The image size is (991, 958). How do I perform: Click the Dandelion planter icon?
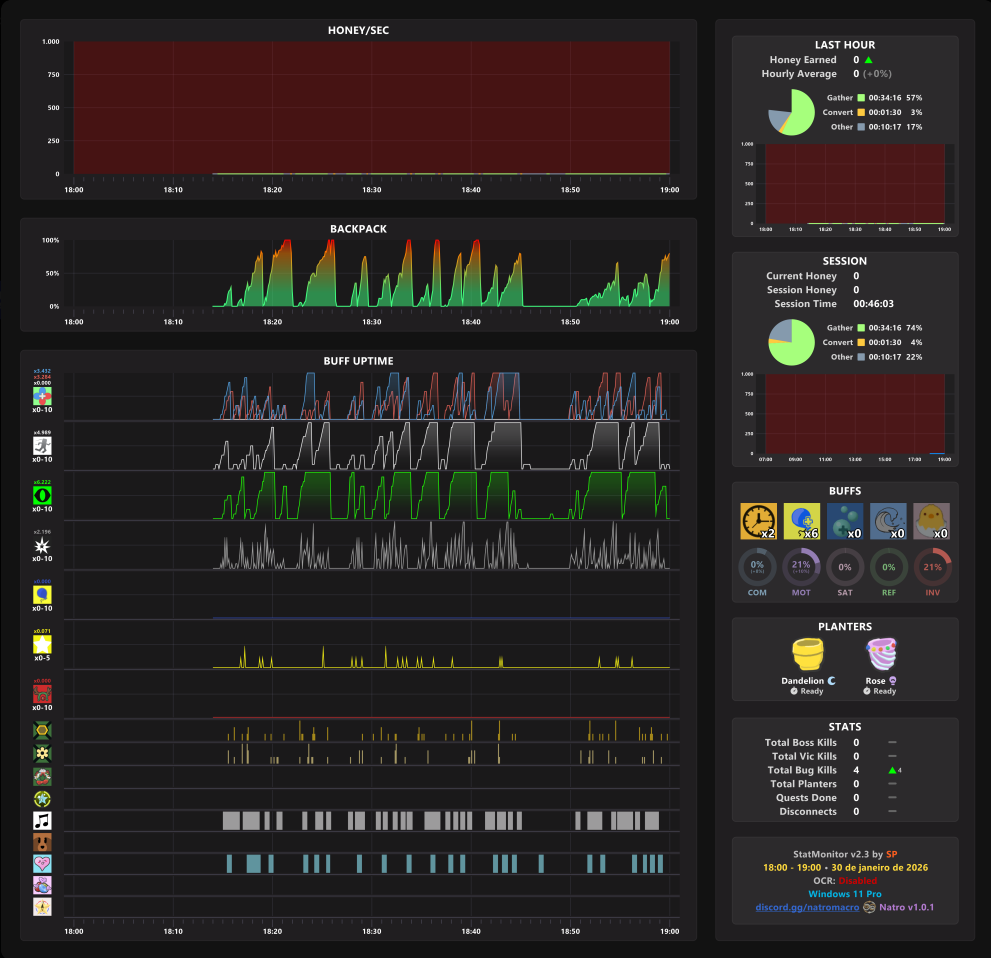(x=808, y=654)
